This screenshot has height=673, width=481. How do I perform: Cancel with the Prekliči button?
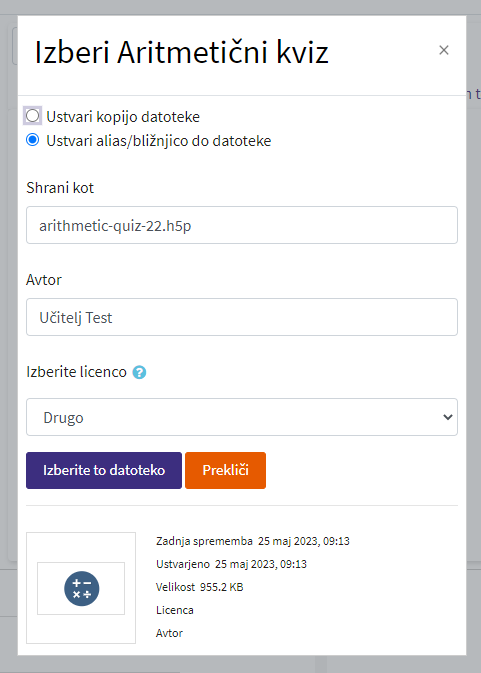coord(225,470)
